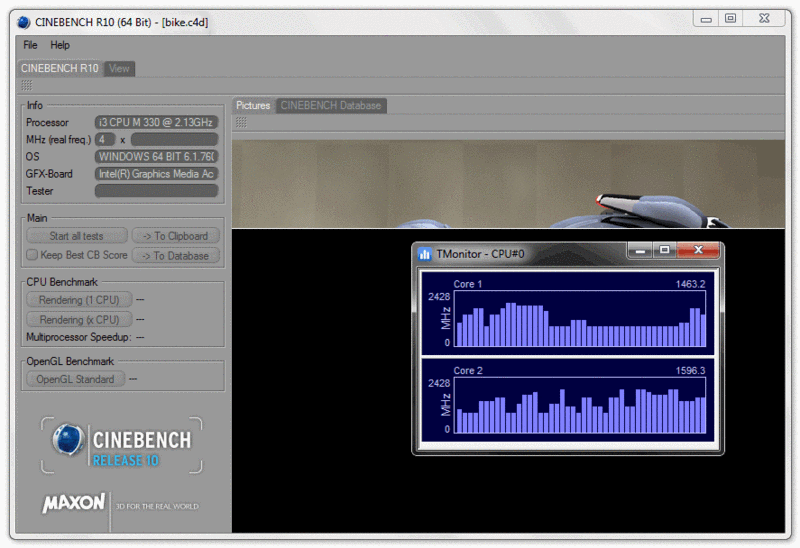Image resolution: width=800 pixels, height=548 pixels.
Task: Click the Core 1 value 1463.2
Action: pos(690,284)
